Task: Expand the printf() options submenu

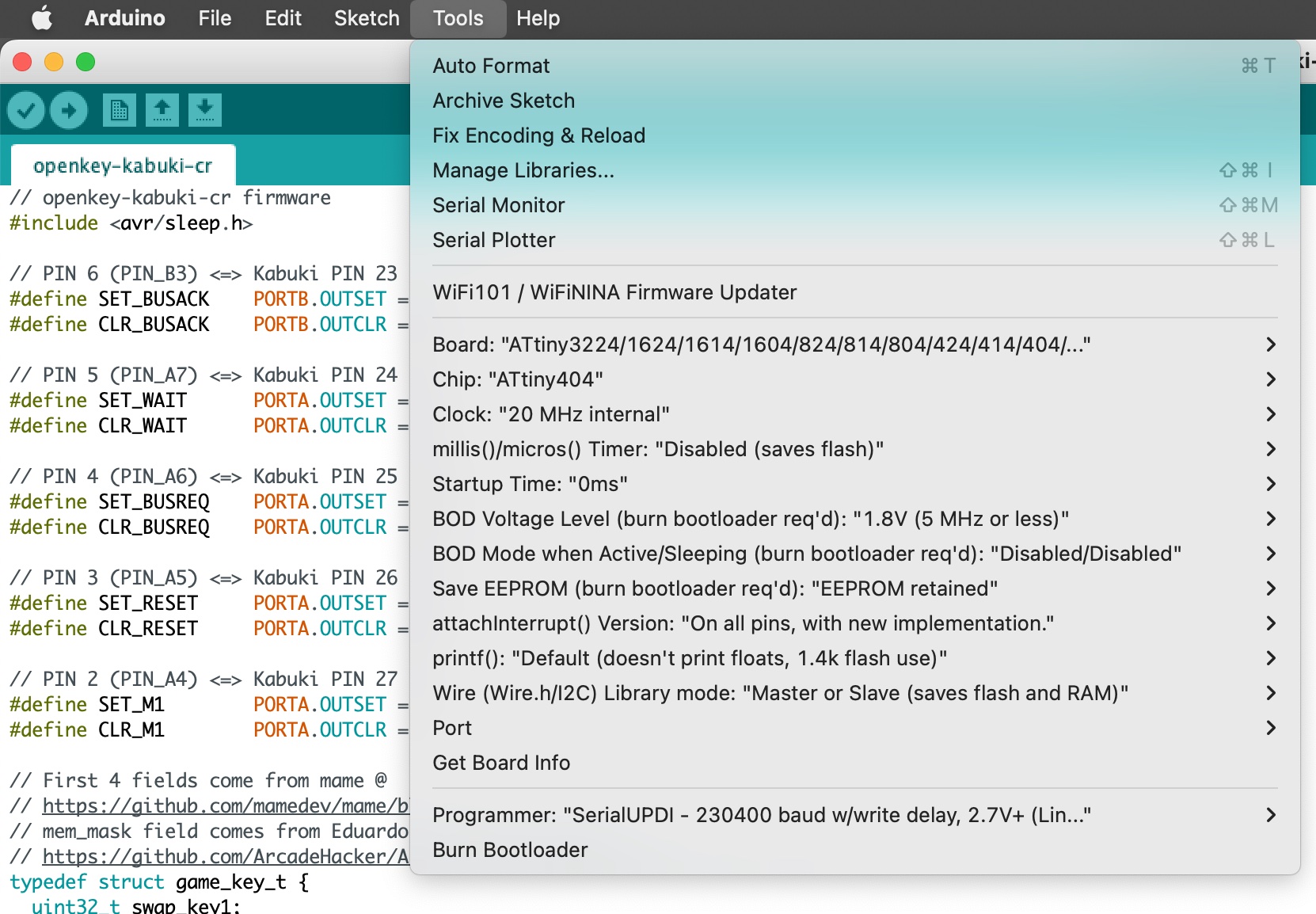Action: 855,658
